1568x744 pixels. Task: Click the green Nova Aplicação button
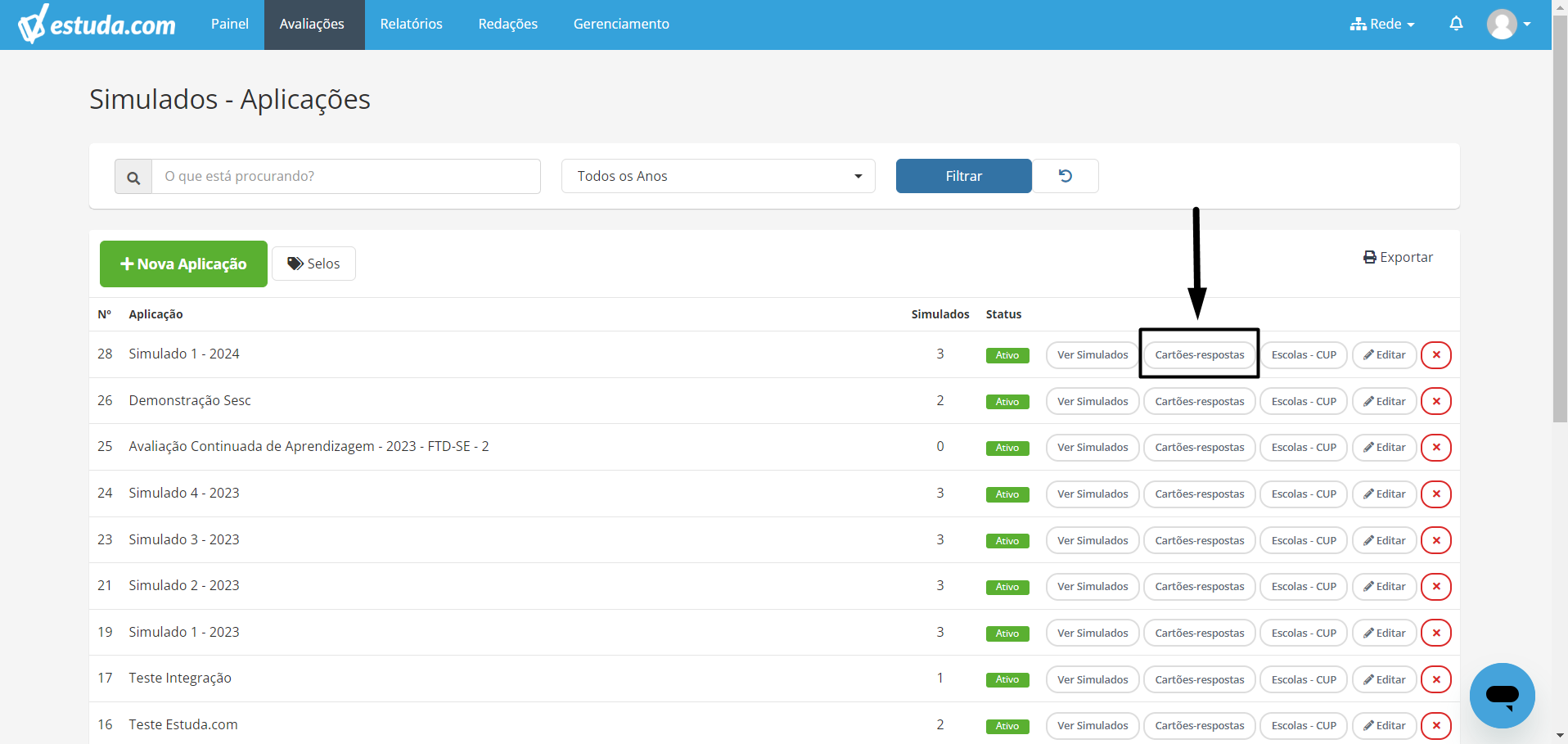183,264
